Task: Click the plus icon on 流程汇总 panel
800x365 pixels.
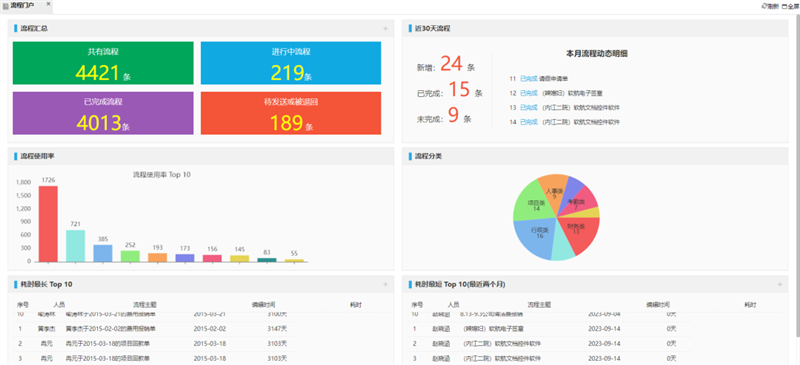Action: tap(385, 29)
